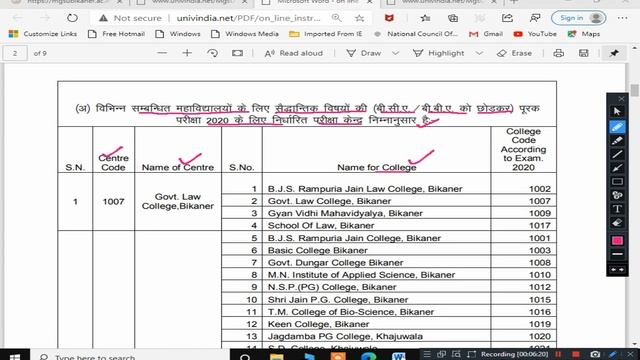Save the PDF document
The width and height of the screenshot is (640, 360).
tap(584, 53)
